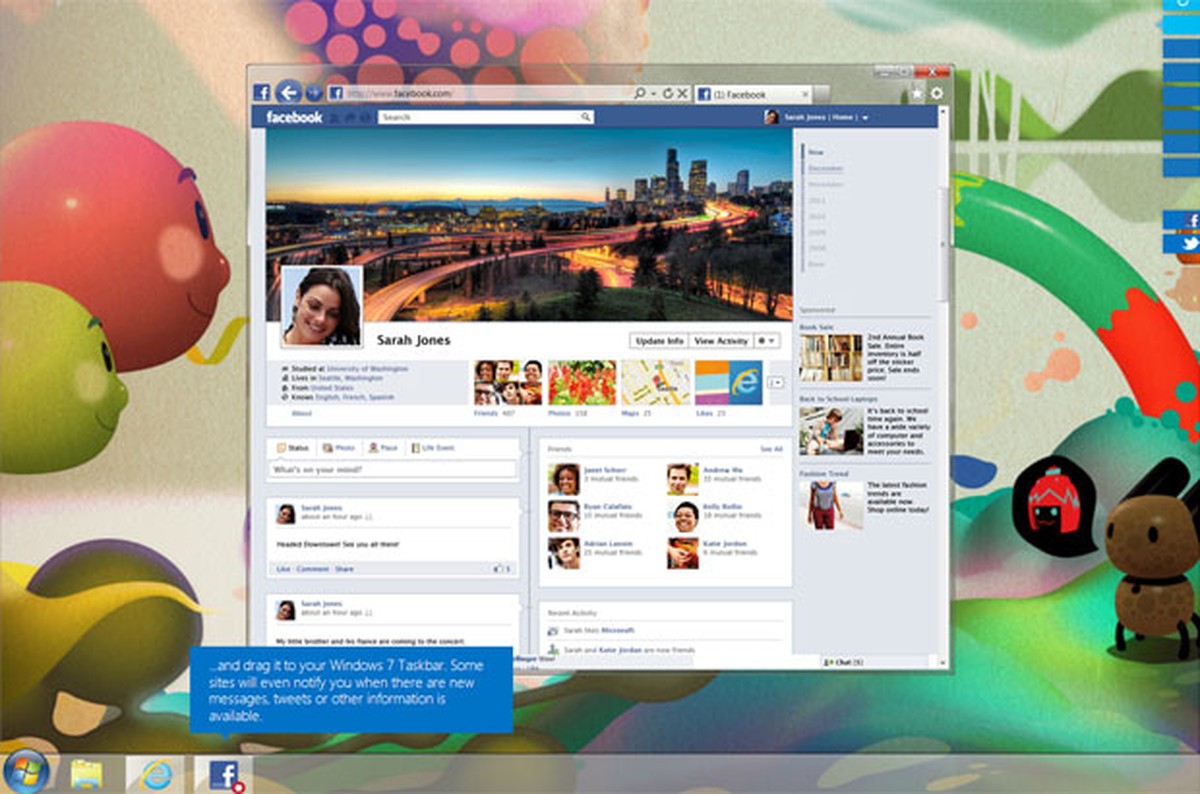Image resolution: width=1200 pixels, height=794 pixels.
Task: Click the Twitter icon on the desktop edge
Action: point(1190,243)
